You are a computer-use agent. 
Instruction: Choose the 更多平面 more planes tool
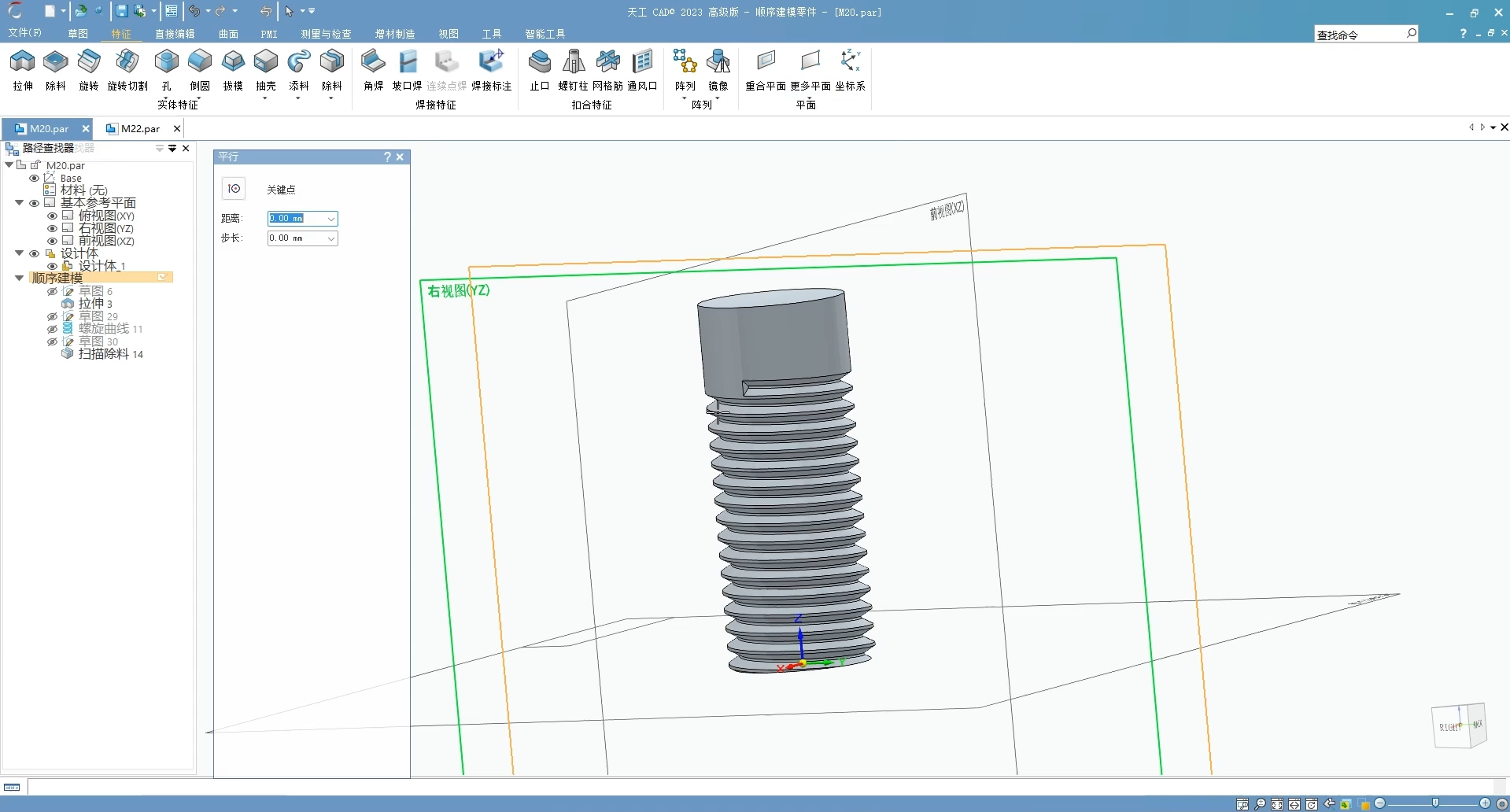[x=810, y=70]
